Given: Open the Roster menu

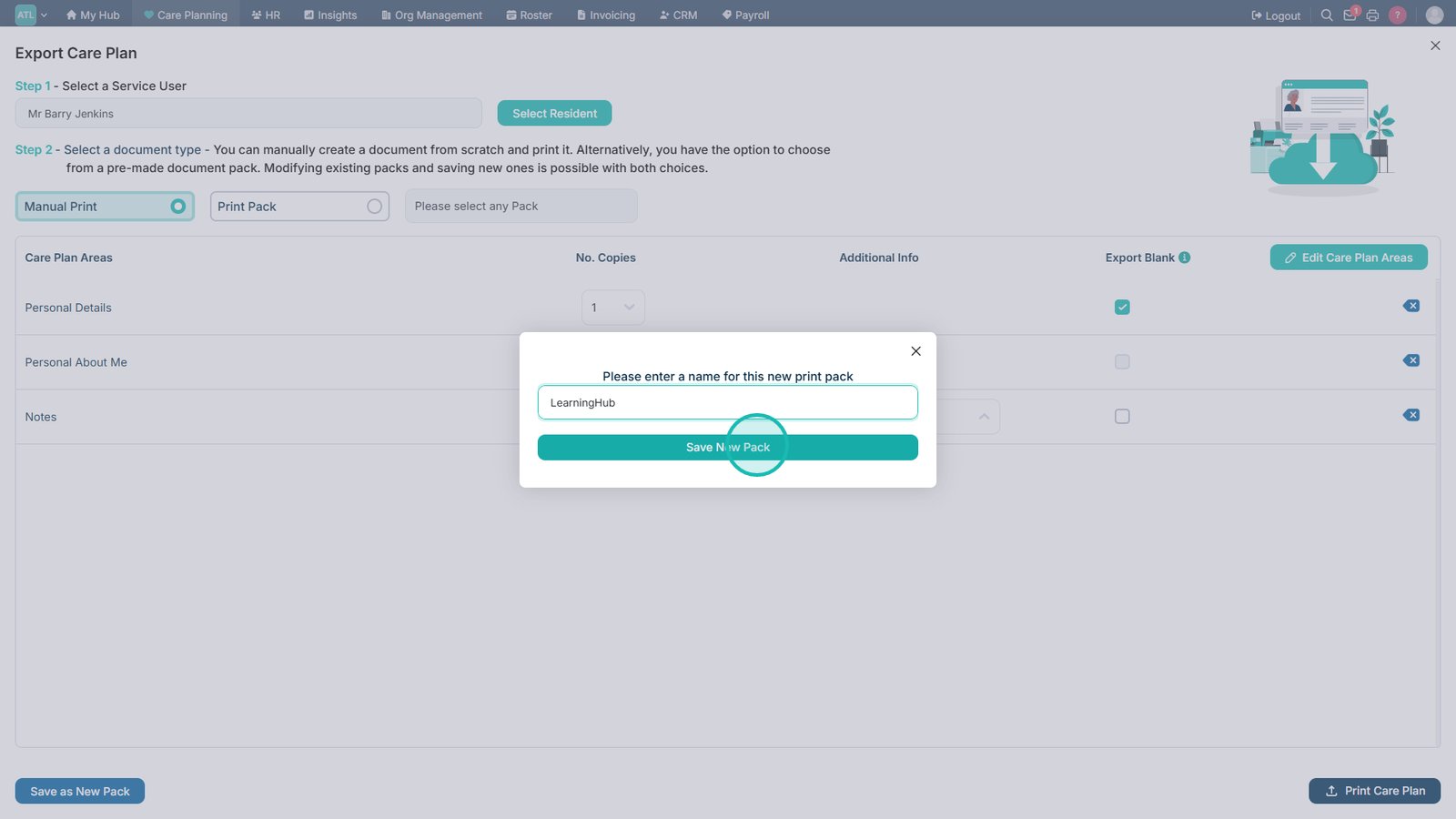Looking at the screenshot, I should click(x=529, y=15).
